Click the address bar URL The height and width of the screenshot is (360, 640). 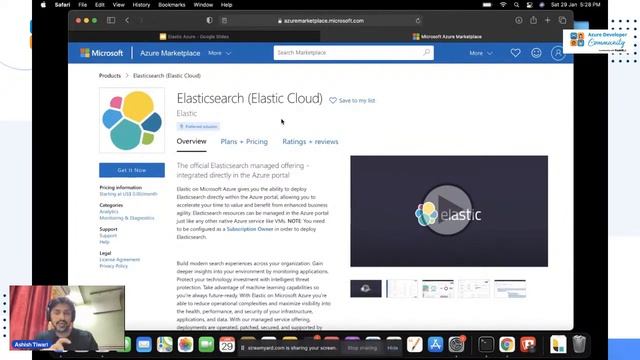324,21
